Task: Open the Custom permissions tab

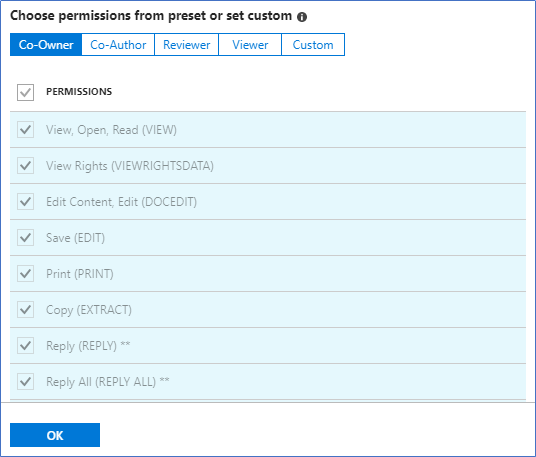Action: (x=313, y=45)
